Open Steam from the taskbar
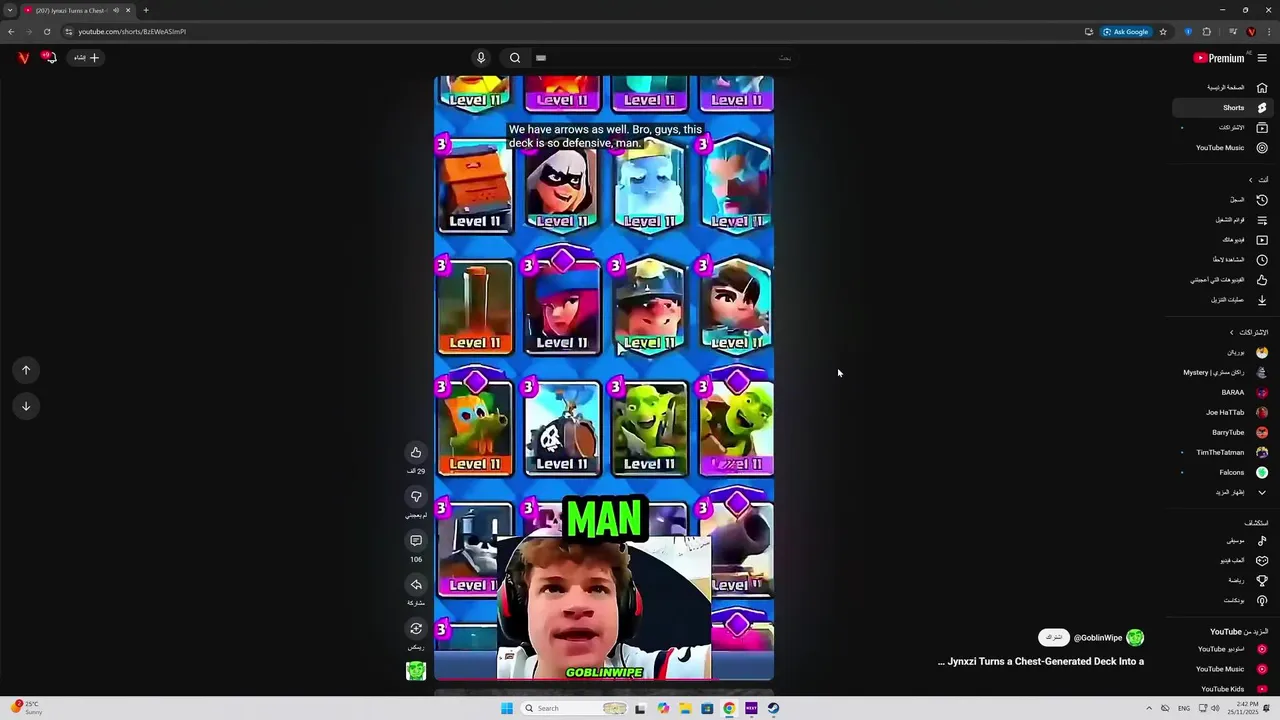The width and height of the screenshot is (1280, 720). click(773, 708)
